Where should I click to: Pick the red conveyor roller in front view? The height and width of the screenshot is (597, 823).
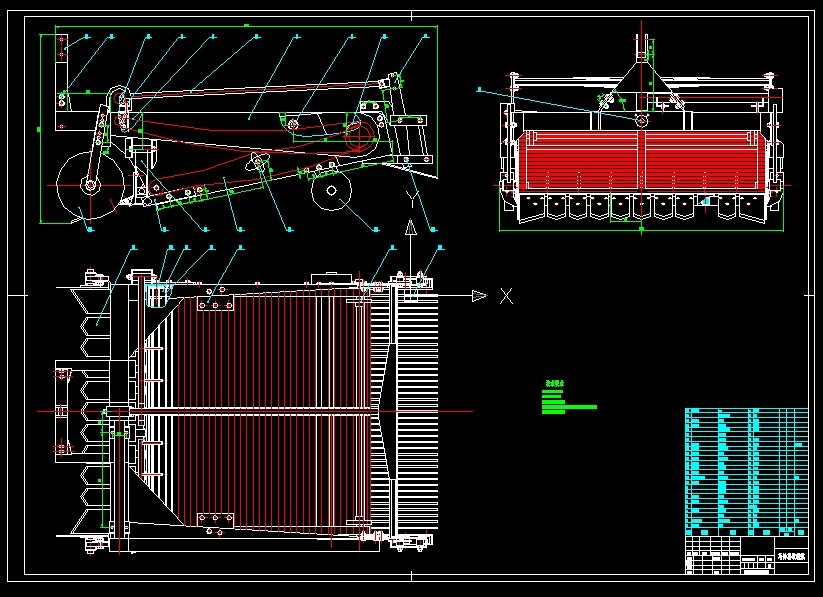[x=642, y=160]
